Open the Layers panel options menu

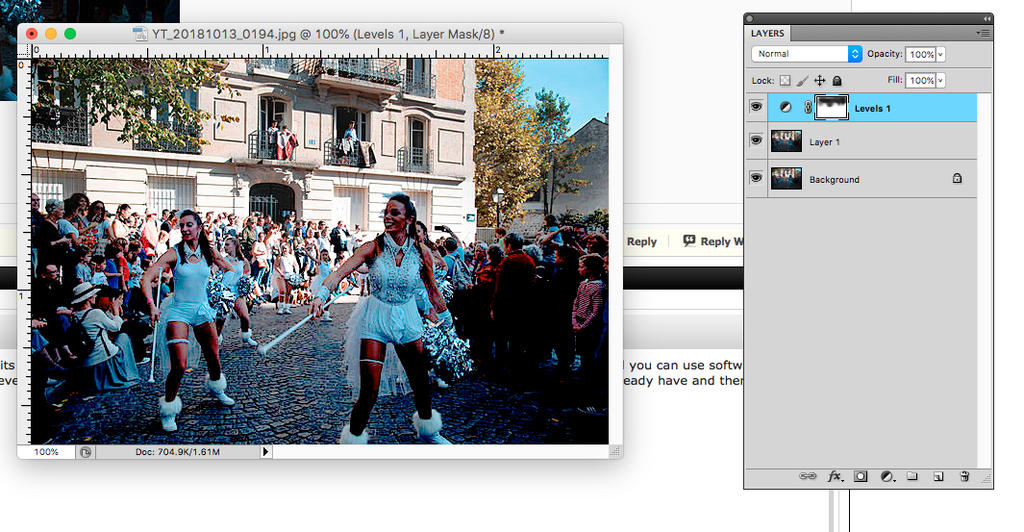pyautogui.click(x=984, y=33)
